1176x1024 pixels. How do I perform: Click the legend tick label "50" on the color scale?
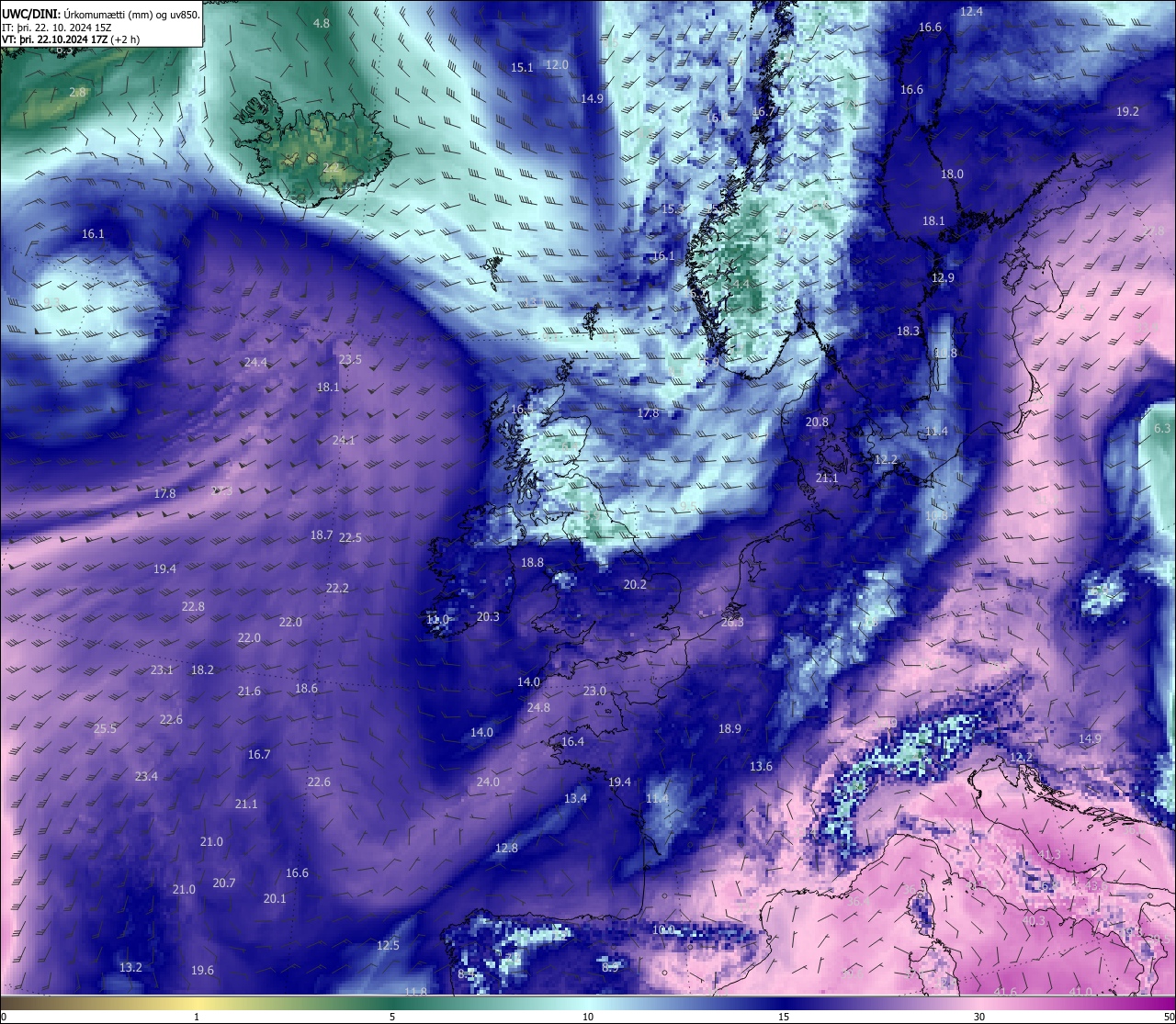coord(1169,1017)
